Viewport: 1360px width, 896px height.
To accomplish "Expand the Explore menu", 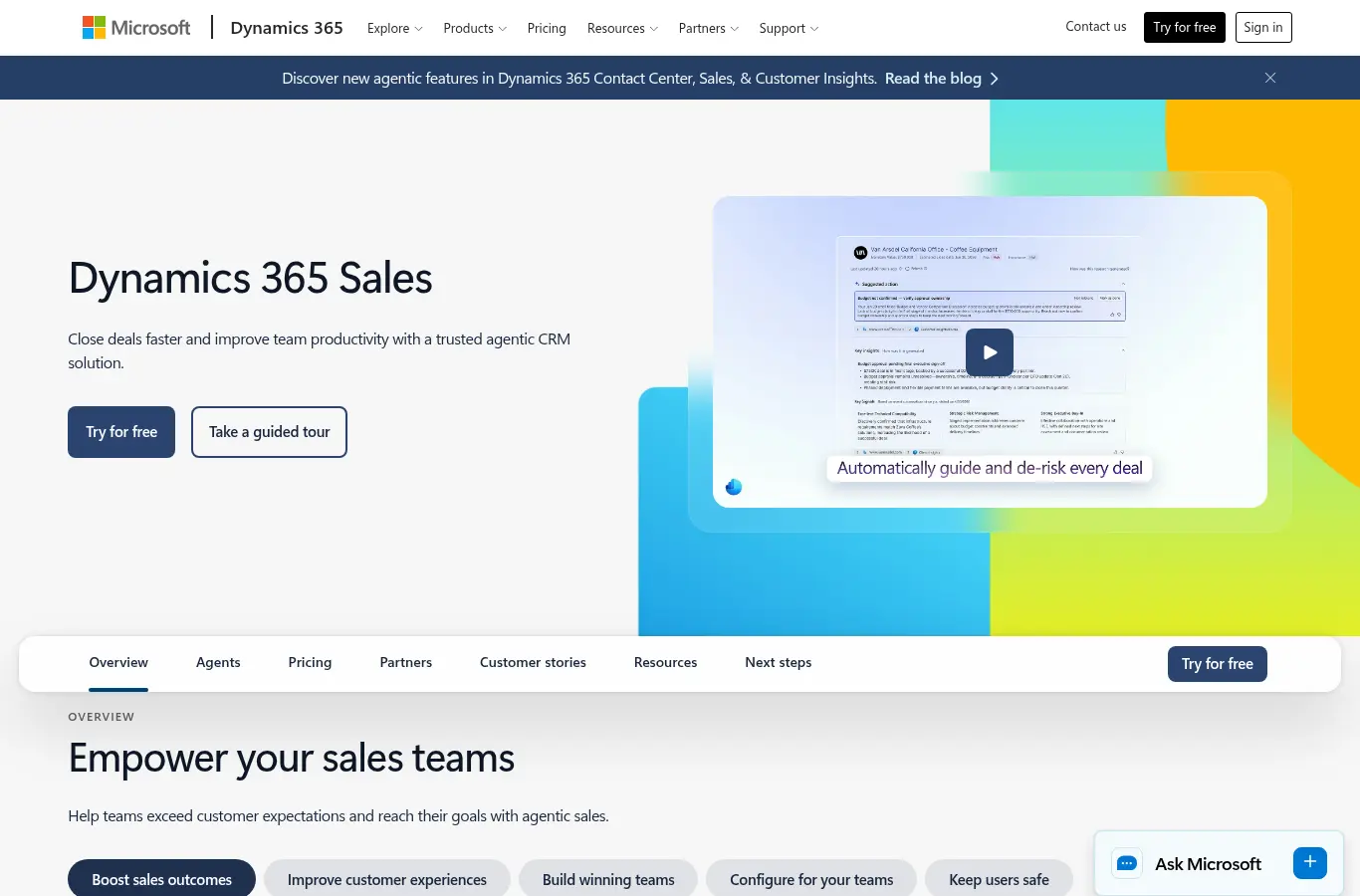I will pos(394,28).
